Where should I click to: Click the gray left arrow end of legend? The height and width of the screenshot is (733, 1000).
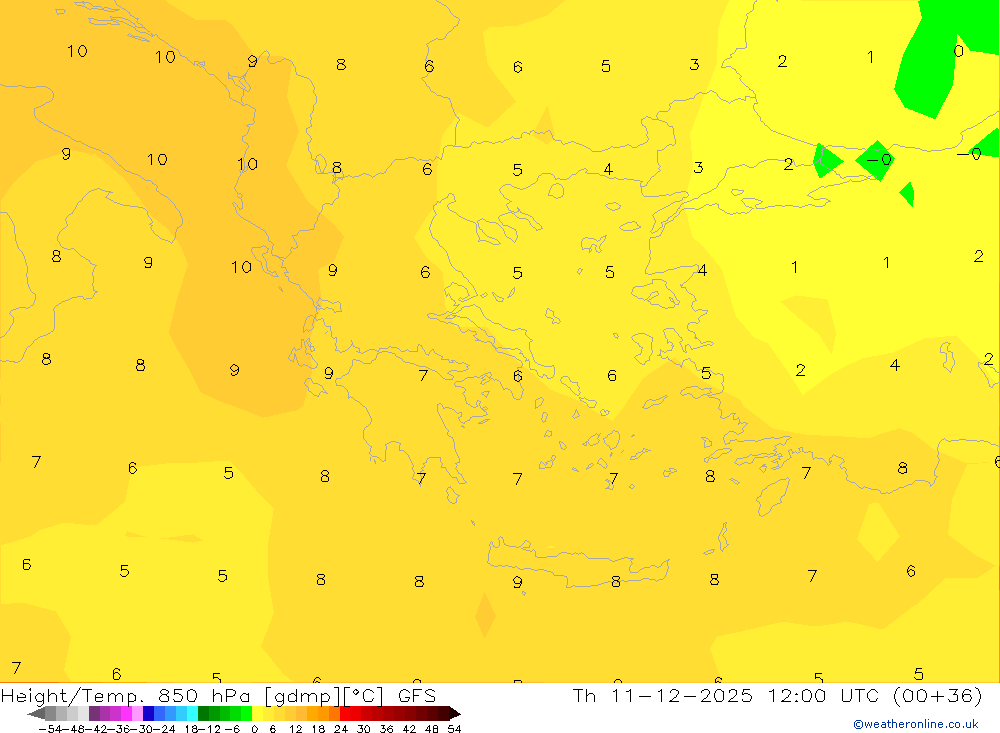36,713
